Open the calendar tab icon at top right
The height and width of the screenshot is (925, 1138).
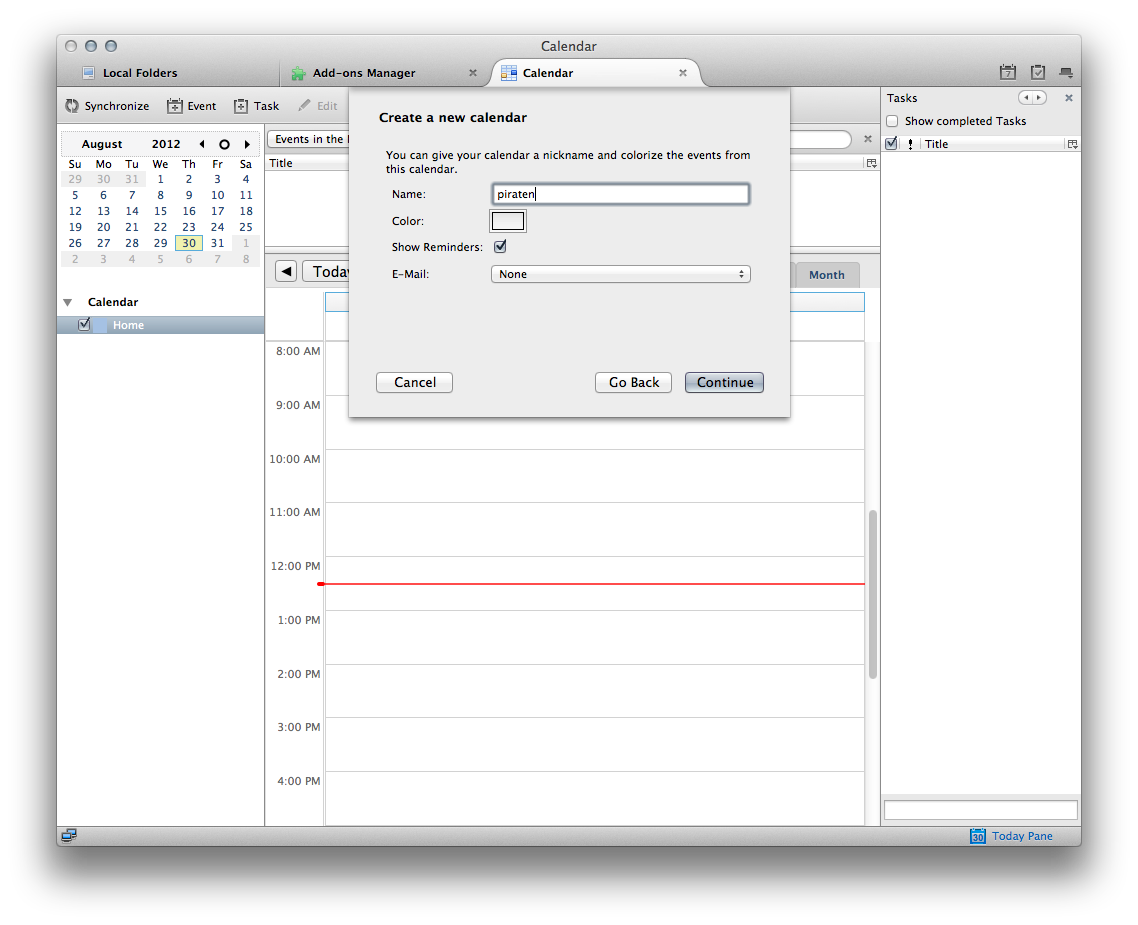[x=1008, y=73]
